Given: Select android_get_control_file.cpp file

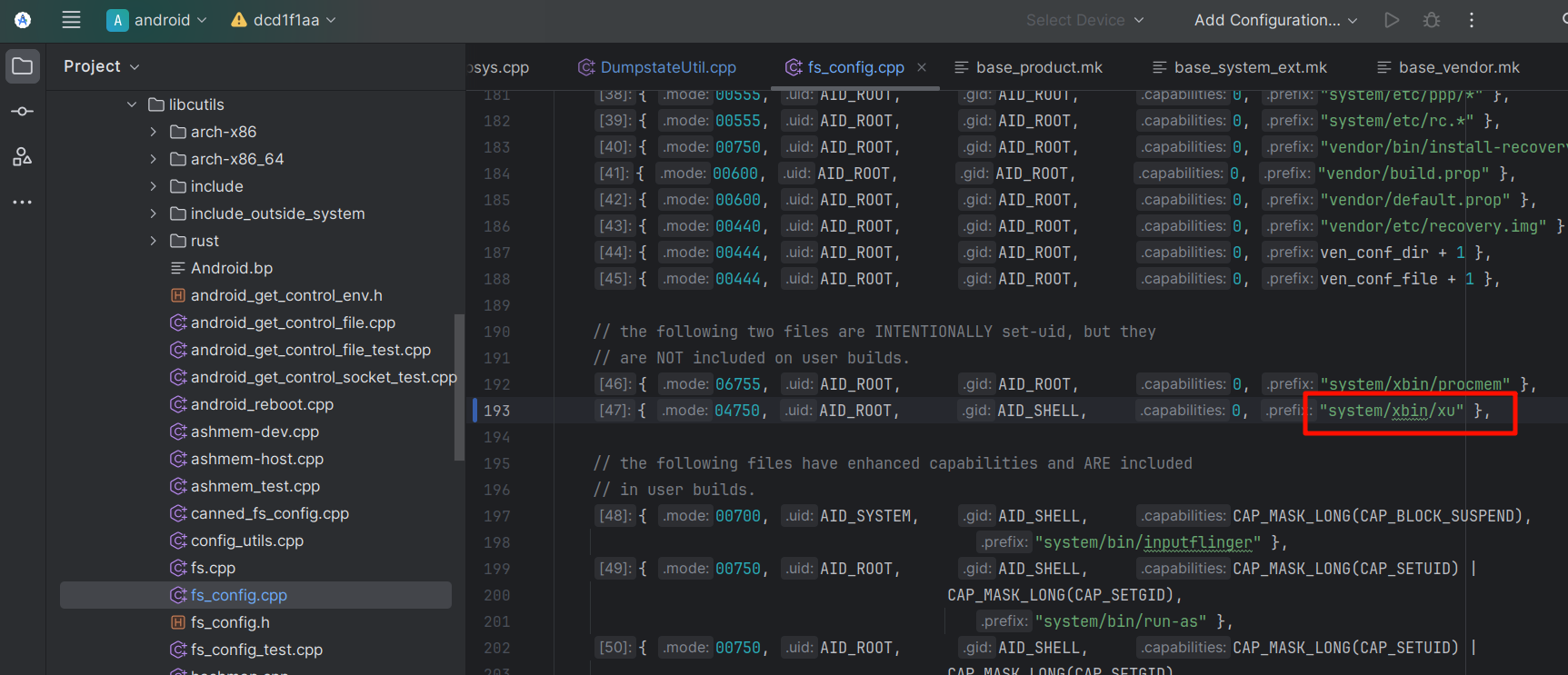Looking at the screenshot, I should click(293, 323).
